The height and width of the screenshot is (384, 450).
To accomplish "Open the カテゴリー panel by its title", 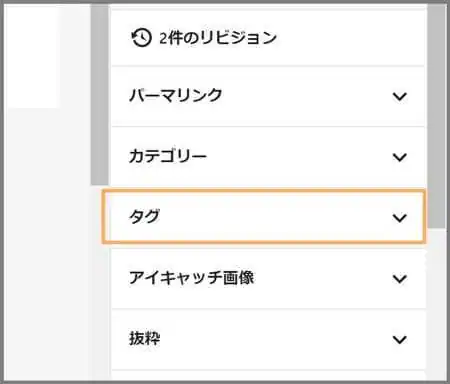I will [x=168, y=156].
